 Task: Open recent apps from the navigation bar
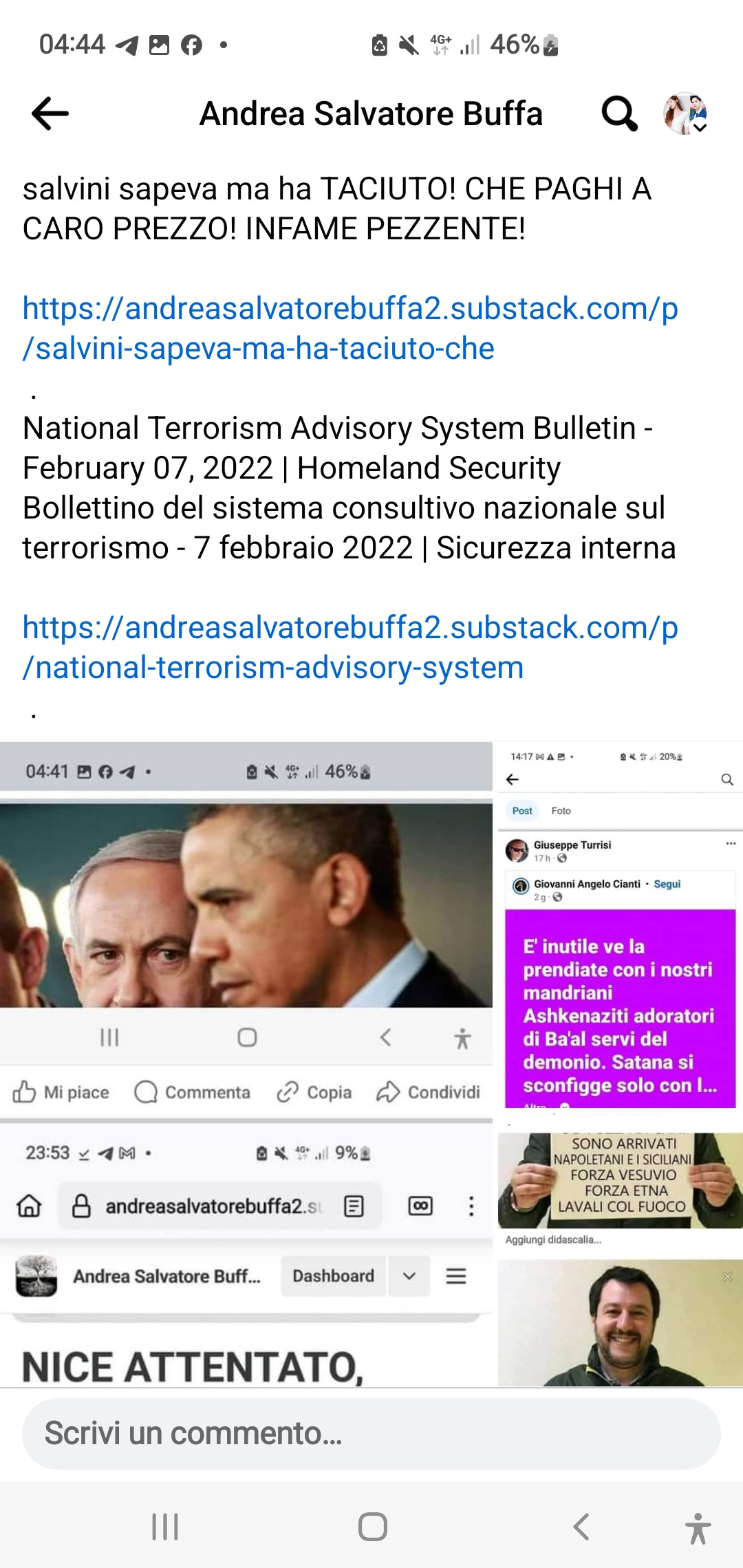(x=165, y=1527)
